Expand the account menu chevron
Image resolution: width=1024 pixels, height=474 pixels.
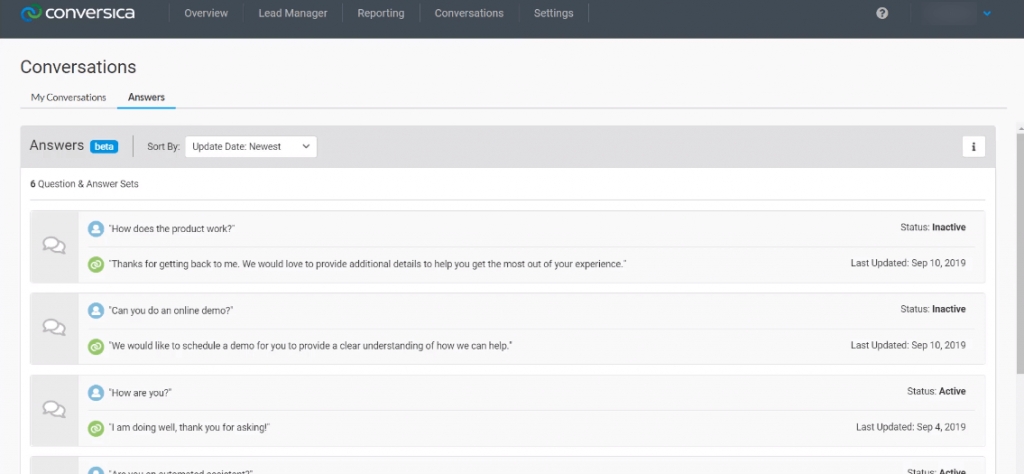[x=987, y=13]
